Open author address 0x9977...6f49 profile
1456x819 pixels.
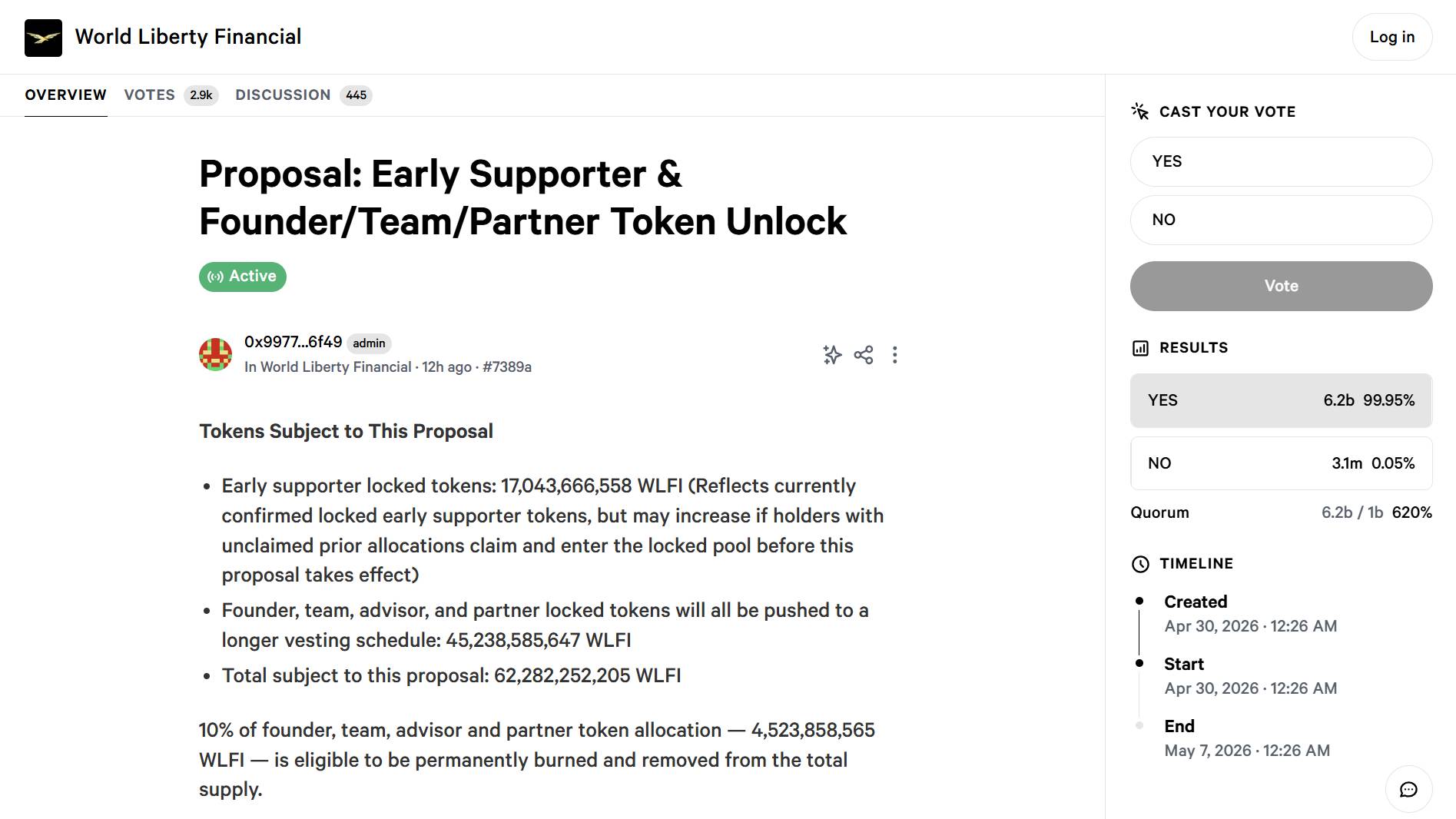pyautogui.click(x=293, y=342)
